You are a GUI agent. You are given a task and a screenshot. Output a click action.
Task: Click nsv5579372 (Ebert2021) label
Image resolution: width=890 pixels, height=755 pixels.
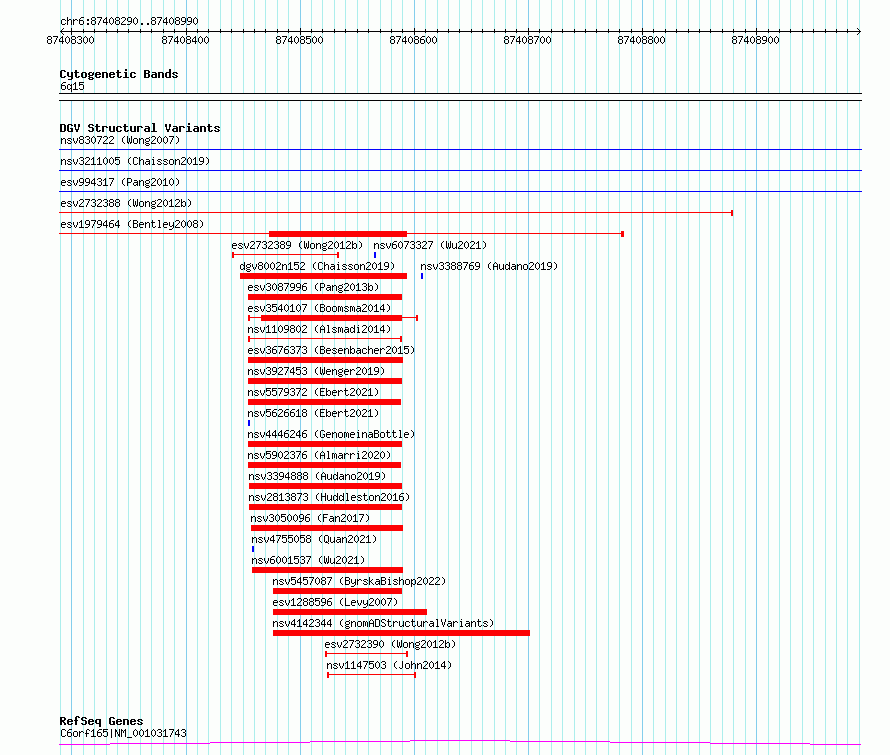tap(313, 392)
